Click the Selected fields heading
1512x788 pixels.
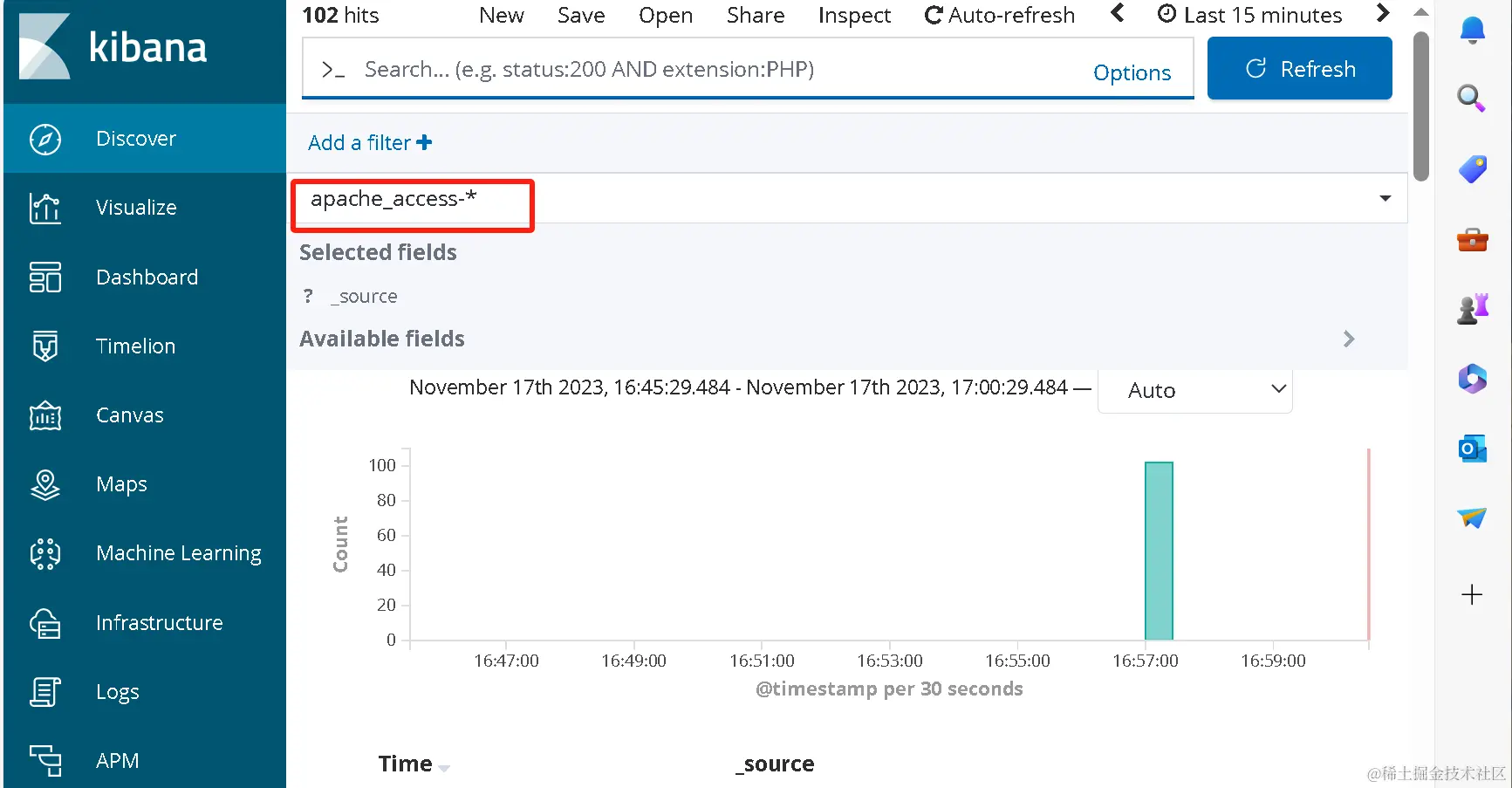pos(378,252)
